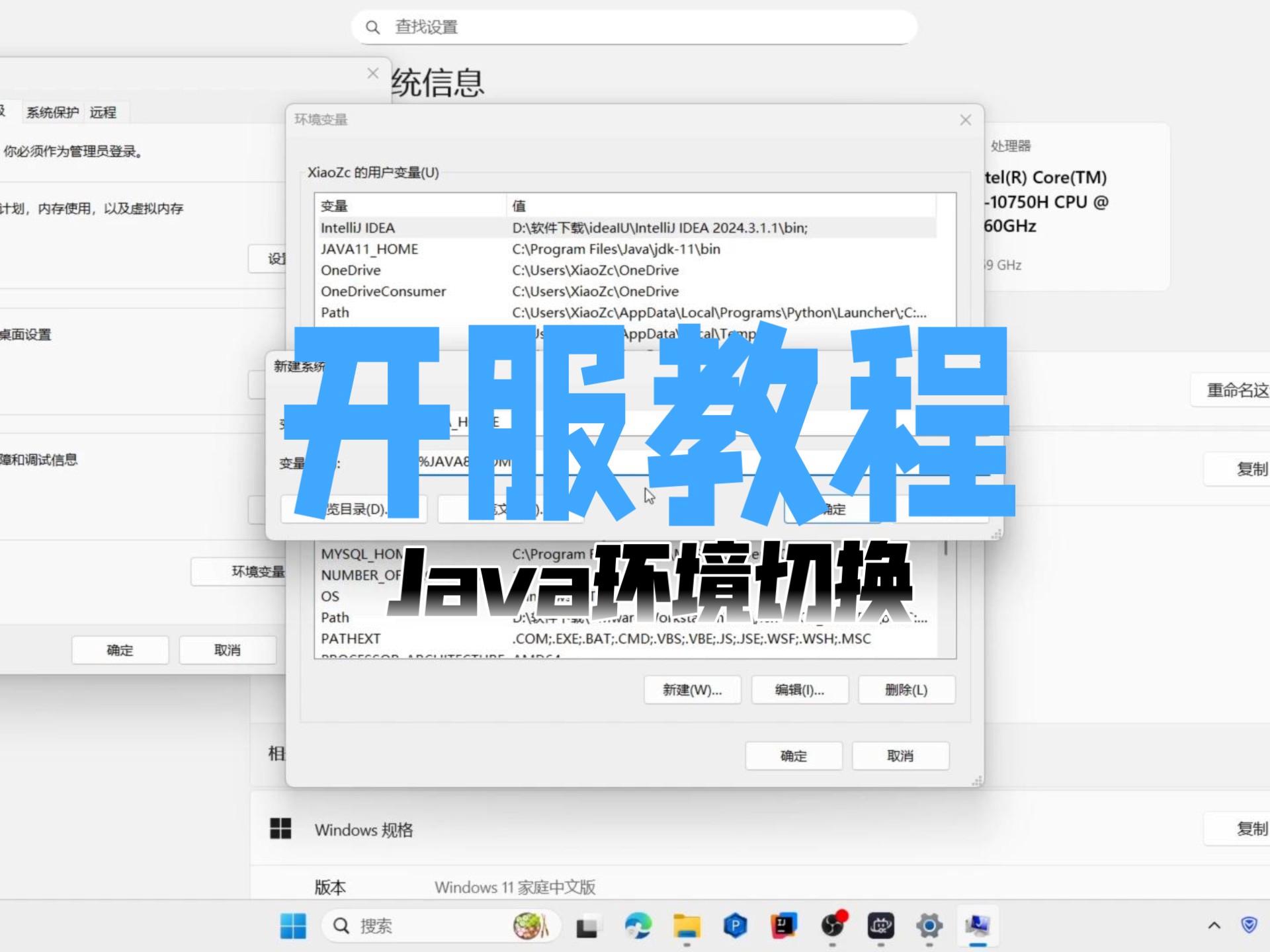Image resolution: width=1270 pixels, height=952 pixels.
Task: Open the robot-face app on the taskbar
Action: point(881,926)
